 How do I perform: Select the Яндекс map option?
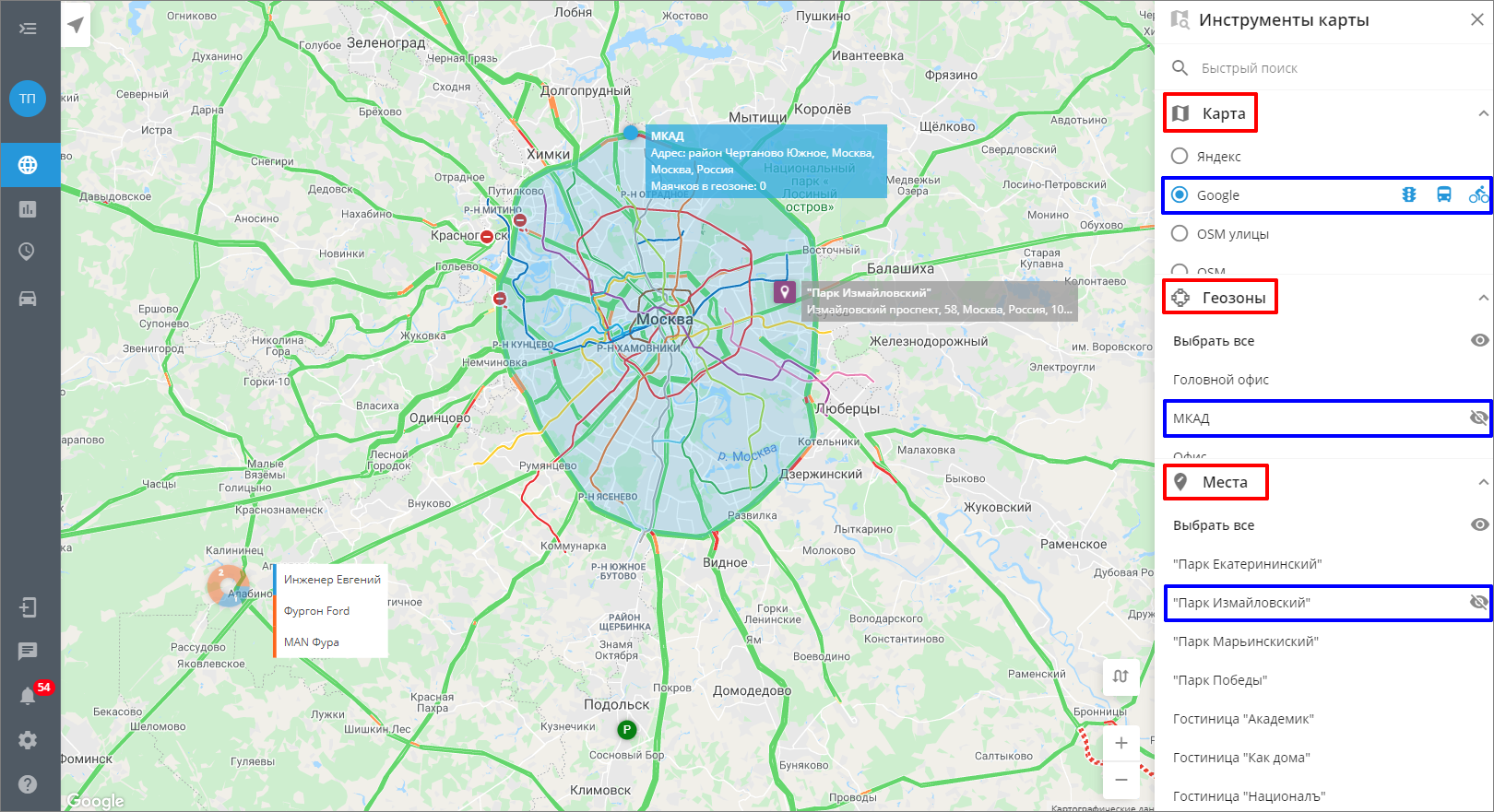coord(1180,156)
